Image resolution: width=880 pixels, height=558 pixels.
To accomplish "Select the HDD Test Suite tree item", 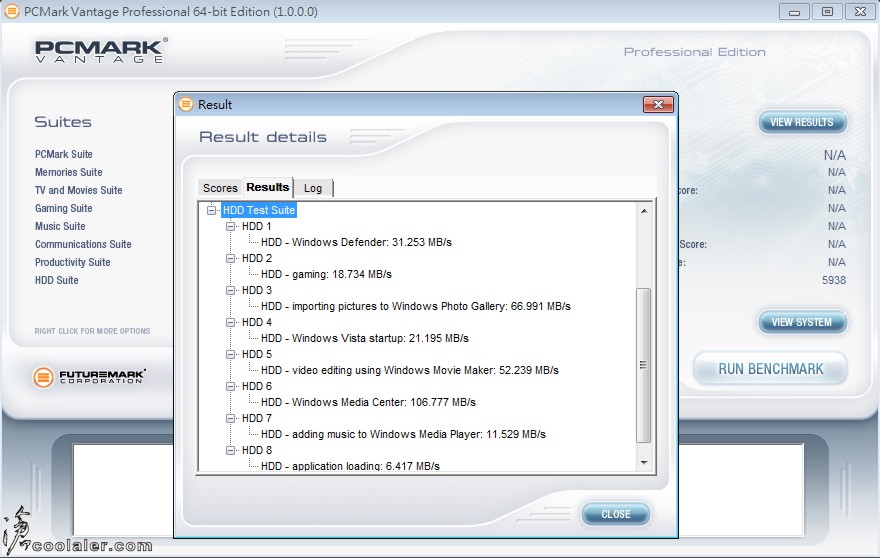I will click(x=259, y=211).
